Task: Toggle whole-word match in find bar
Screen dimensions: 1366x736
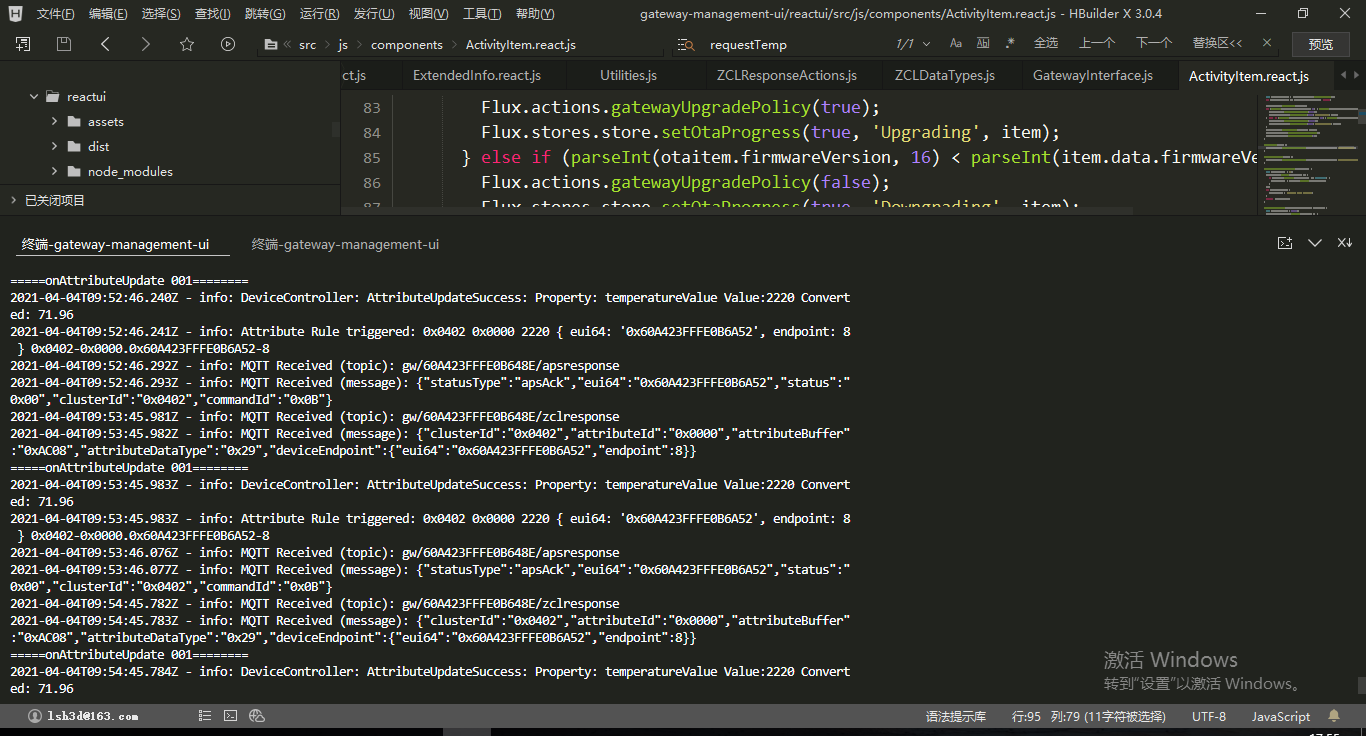Action: click(x=983, y=44)
